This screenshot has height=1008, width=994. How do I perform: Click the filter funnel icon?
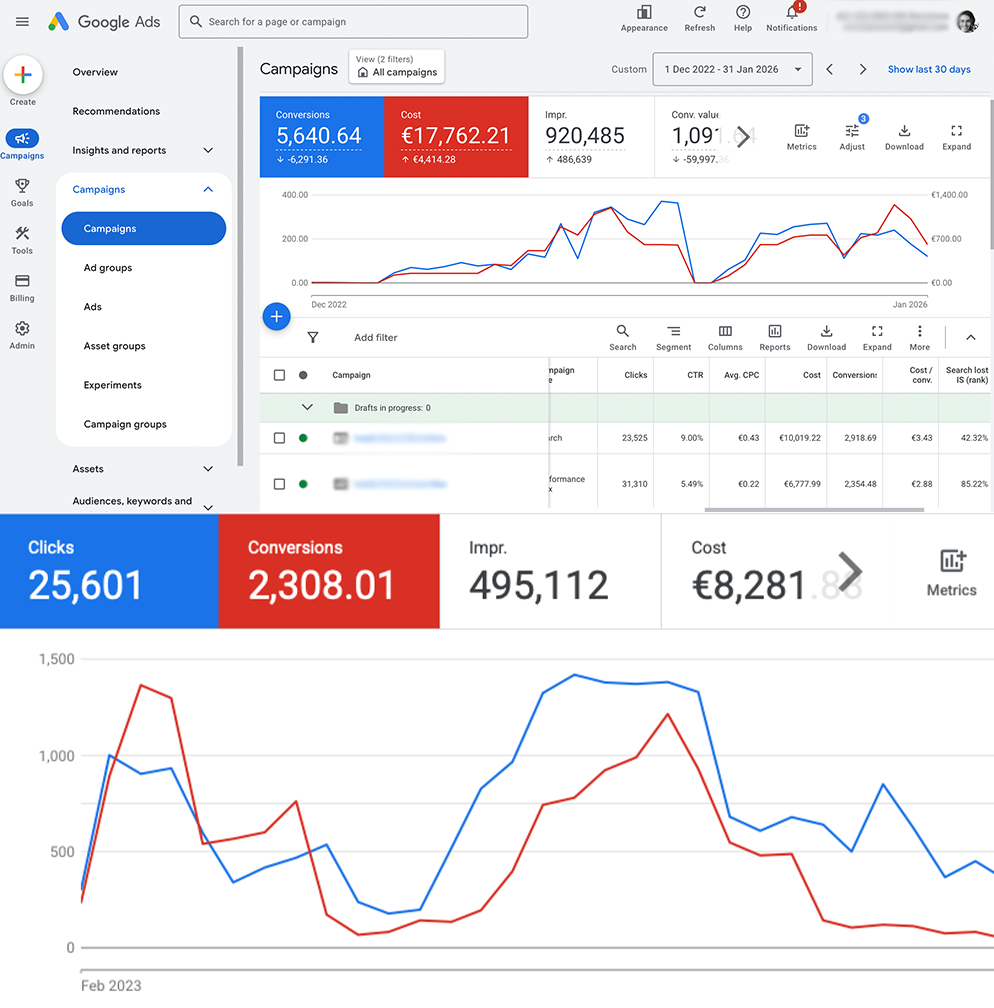[x=312, y=338]
